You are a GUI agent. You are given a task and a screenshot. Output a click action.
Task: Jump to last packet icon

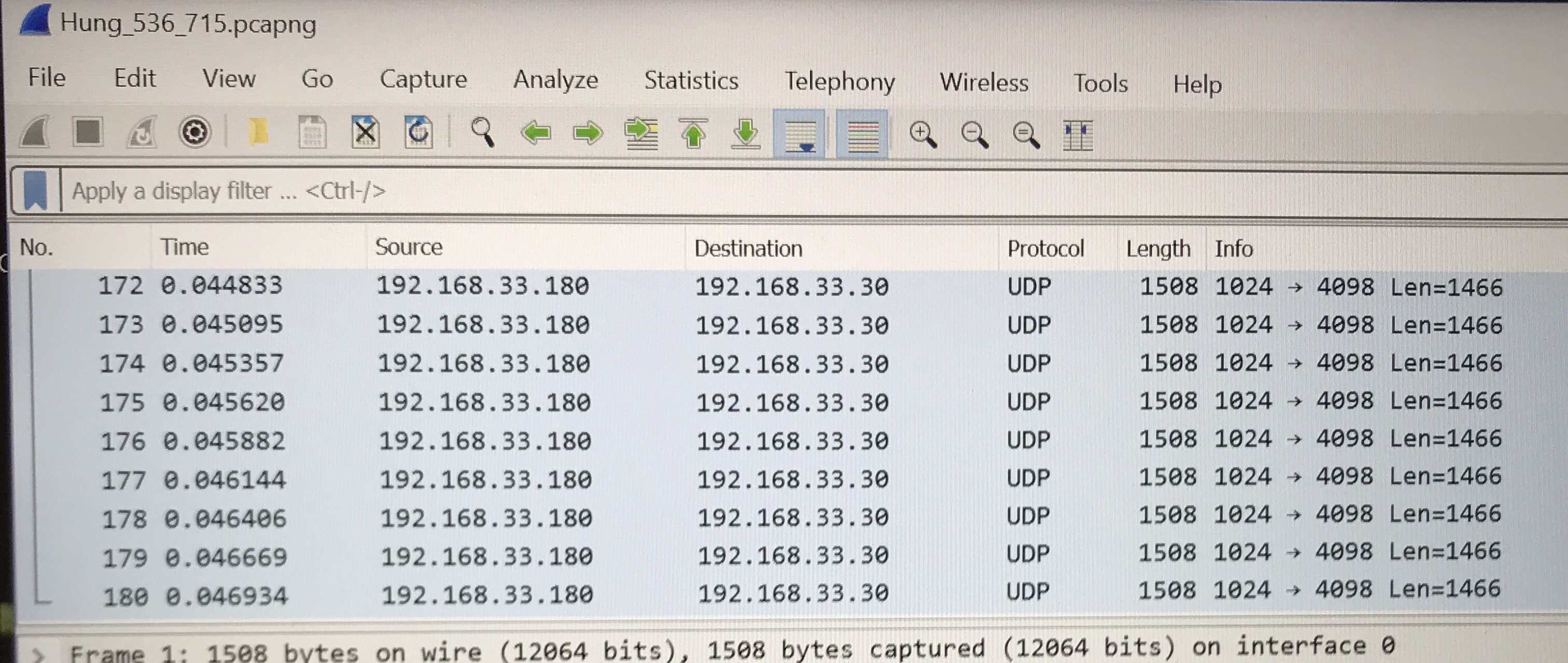(746, 134)
